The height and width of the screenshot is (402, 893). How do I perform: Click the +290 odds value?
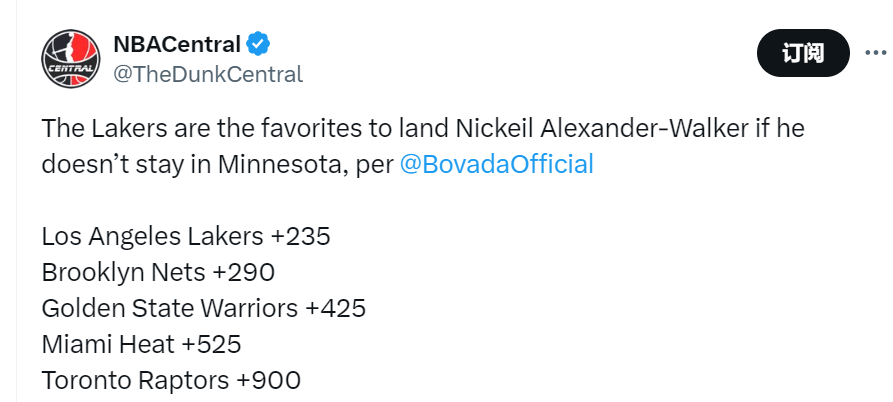(x=243, y=272)
